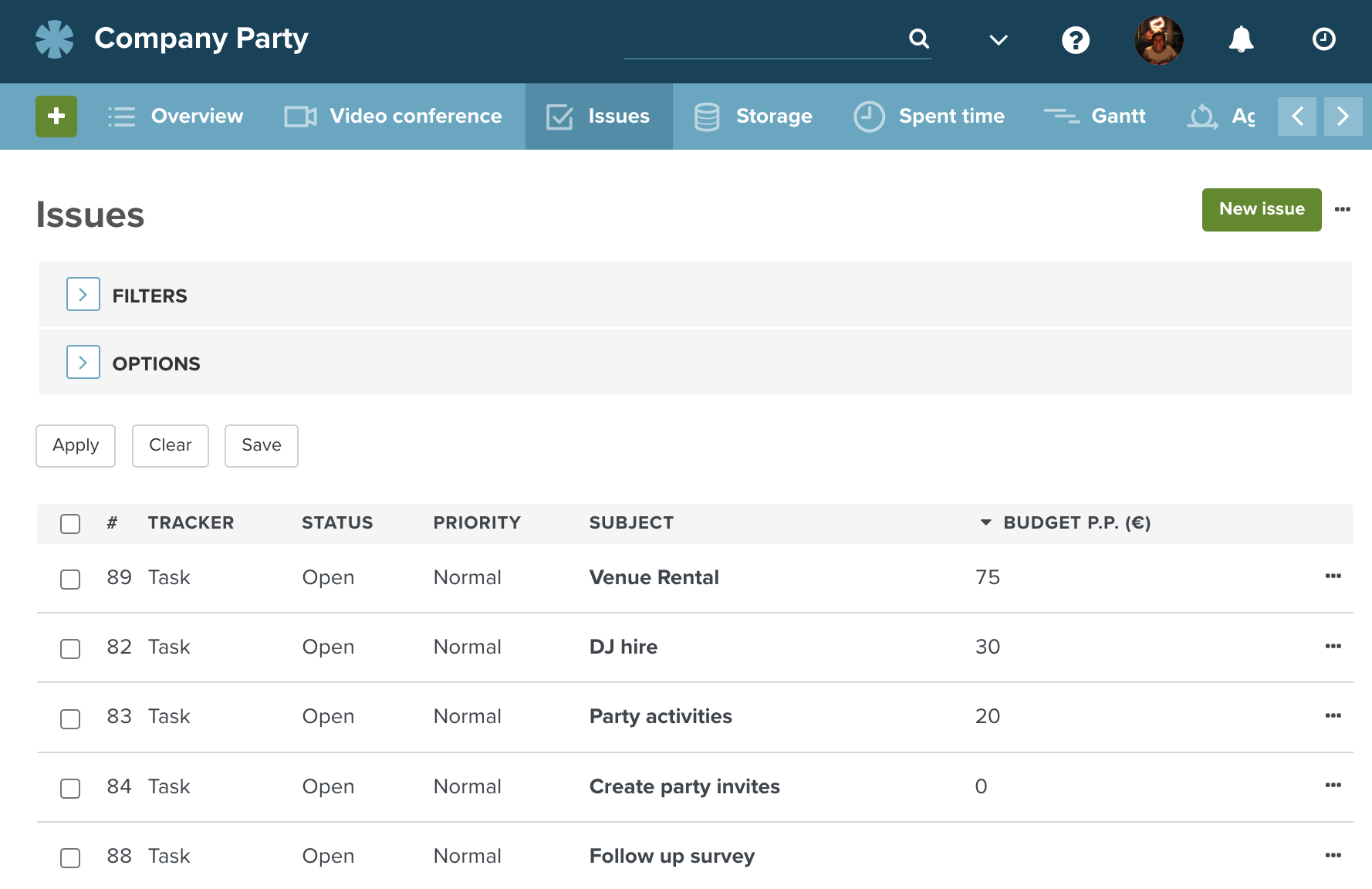The height and width of the screenshot is (889, 1372).
Task: Expand the OPTIONS section
Action: (x=83, y=362)
